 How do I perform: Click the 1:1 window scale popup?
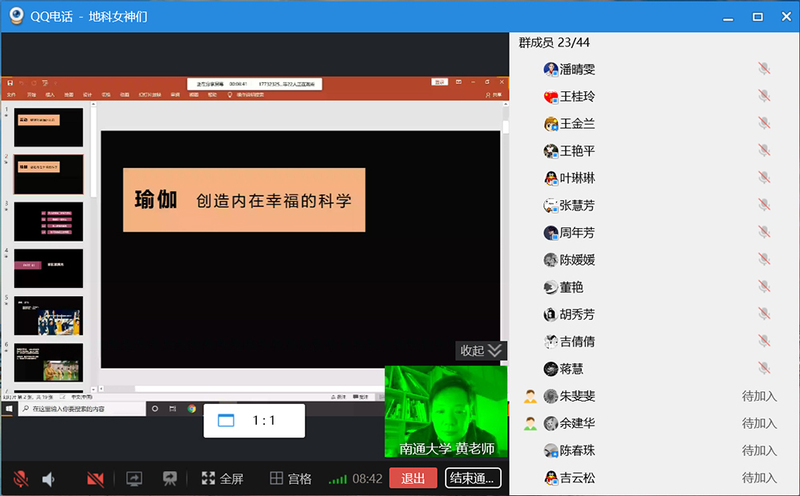click(x=254, y=421)
